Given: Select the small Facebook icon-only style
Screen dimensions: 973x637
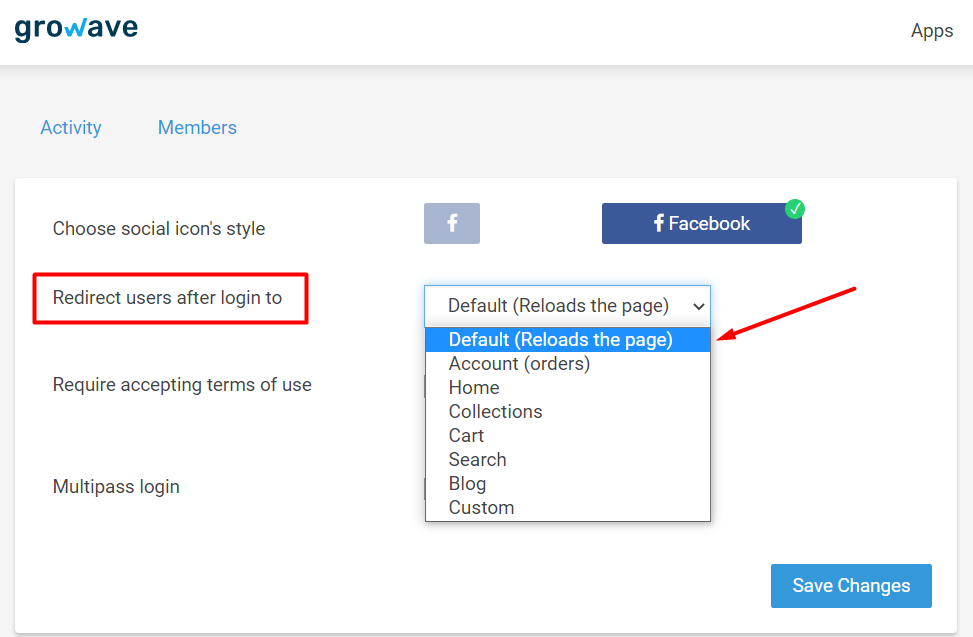Looking at the screenshot, I should pyautogui.click(x=452, y=223).
